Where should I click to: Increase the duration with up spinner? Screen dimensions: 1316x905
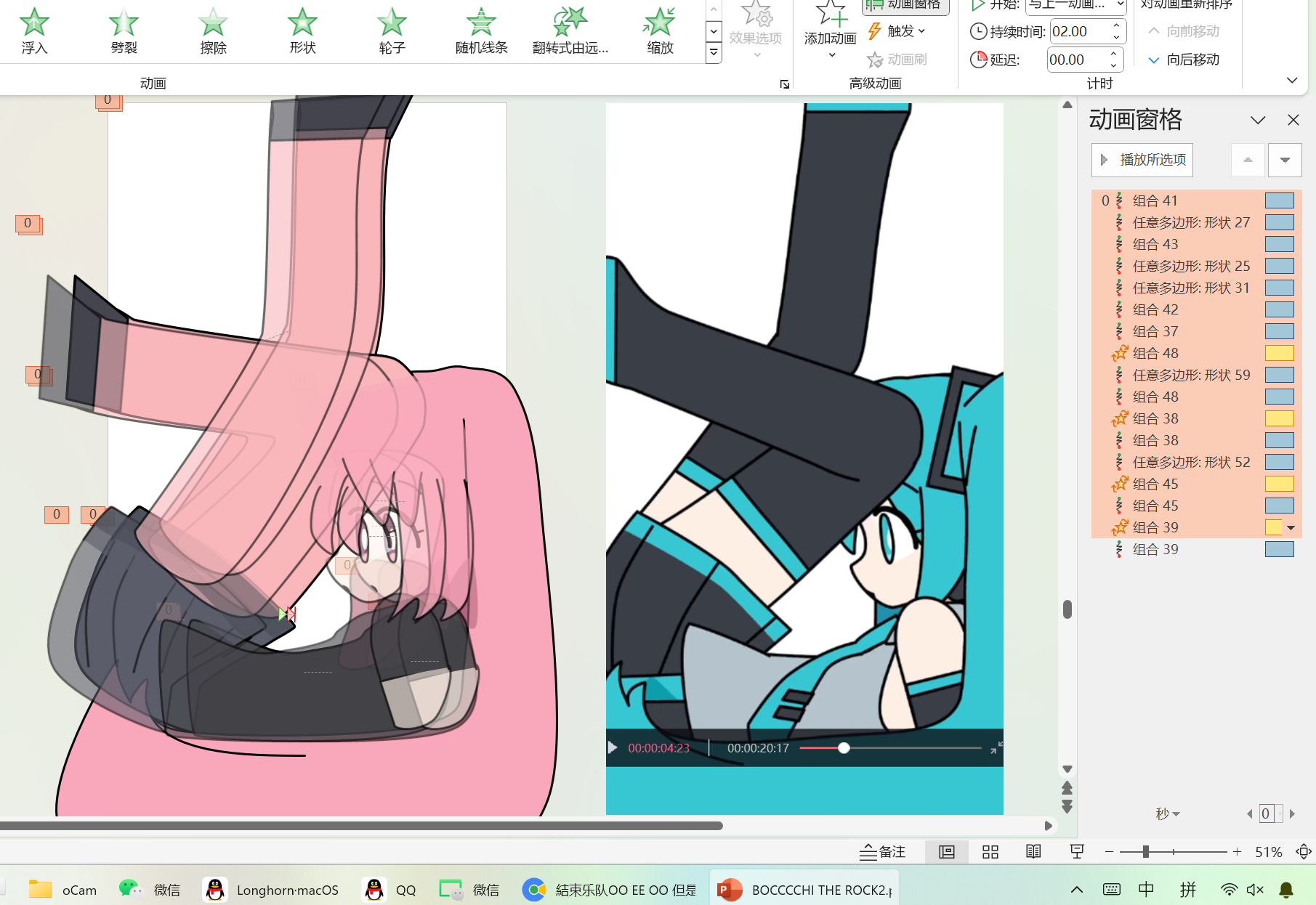1117,26
